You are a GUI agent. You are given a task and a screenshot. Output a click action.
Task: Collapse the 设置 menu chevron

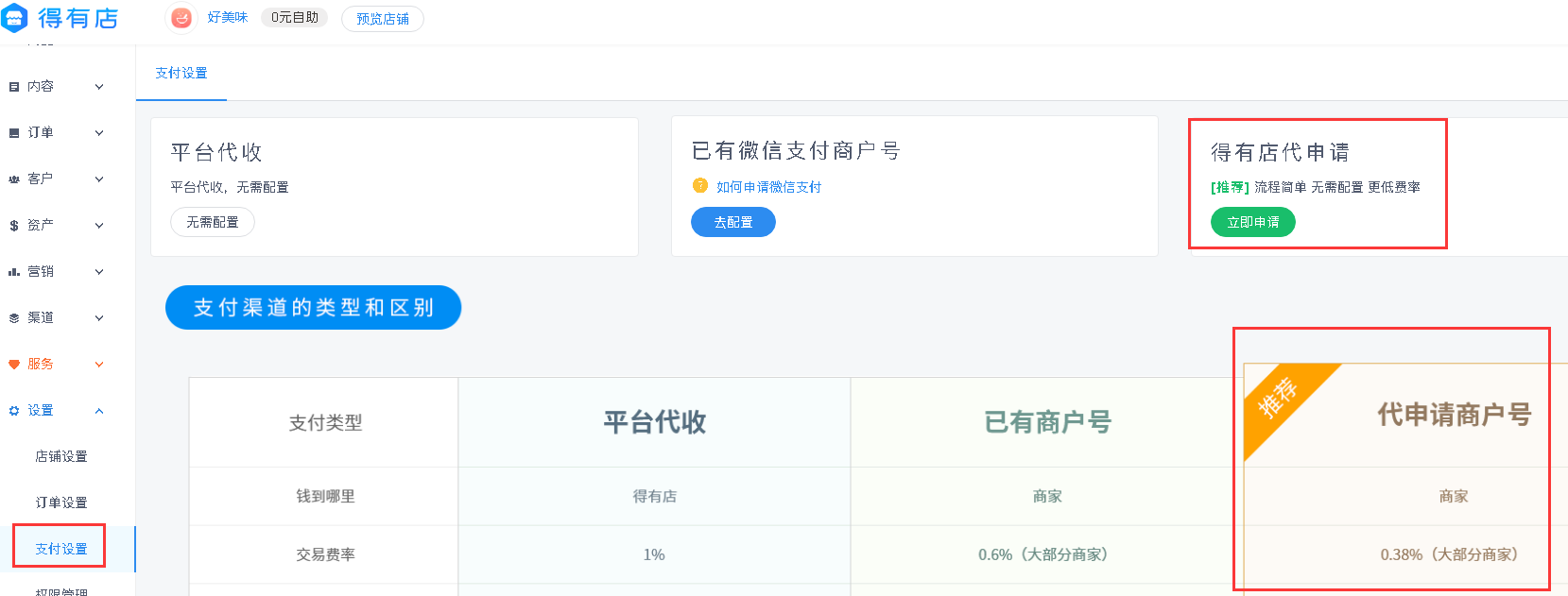99,411
